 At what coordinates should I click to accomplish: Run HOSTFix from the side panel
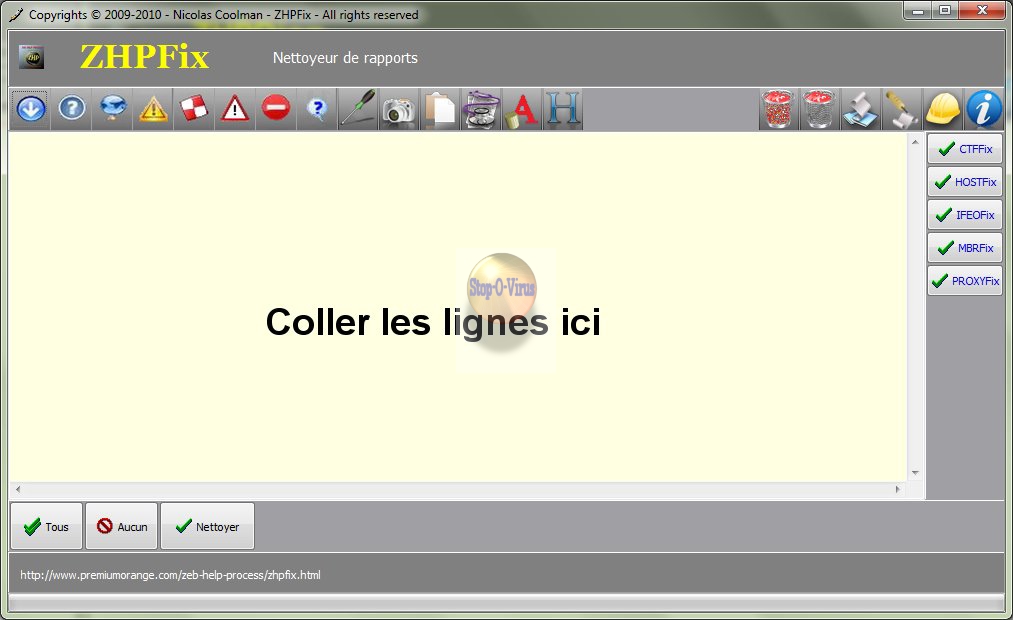[965, 181]
